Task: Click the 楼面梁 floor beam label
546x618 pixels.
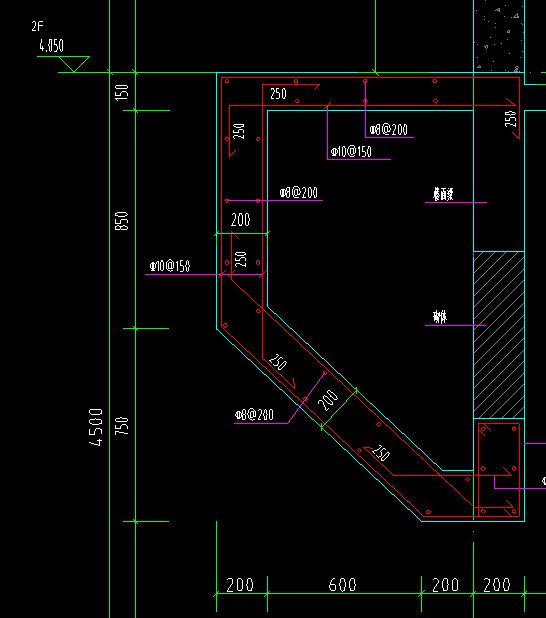Action: [444, 194]
